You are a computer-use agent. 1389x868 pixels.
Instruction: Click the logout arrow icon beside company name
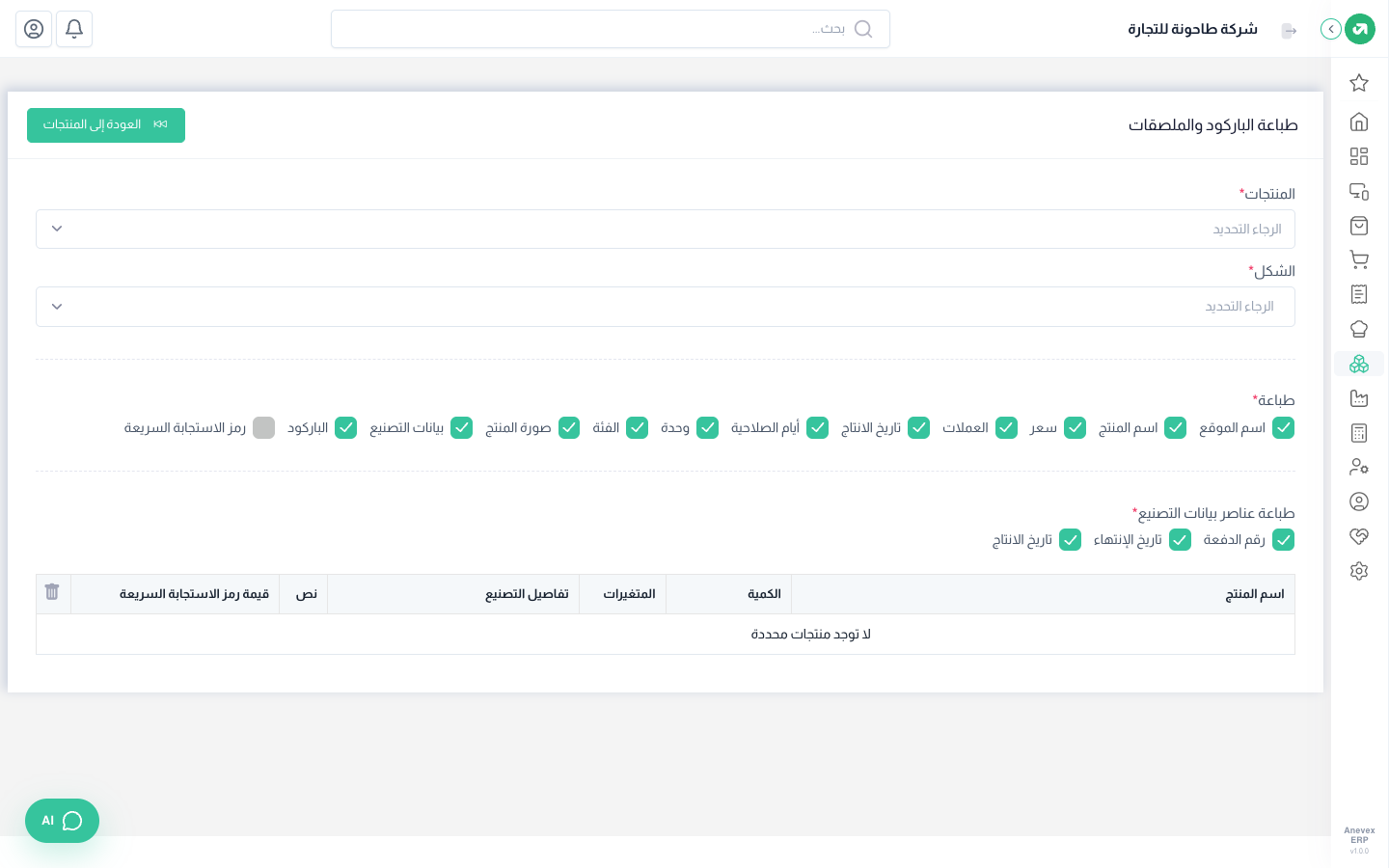pyautogui.click(x=1290, y=31)
